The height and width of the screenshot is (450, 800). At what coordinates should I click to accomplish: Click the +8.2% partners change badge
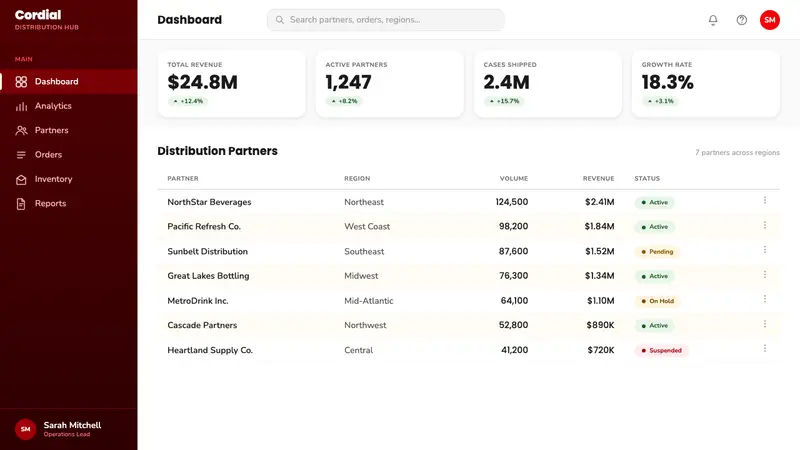(x=344, y=101)
